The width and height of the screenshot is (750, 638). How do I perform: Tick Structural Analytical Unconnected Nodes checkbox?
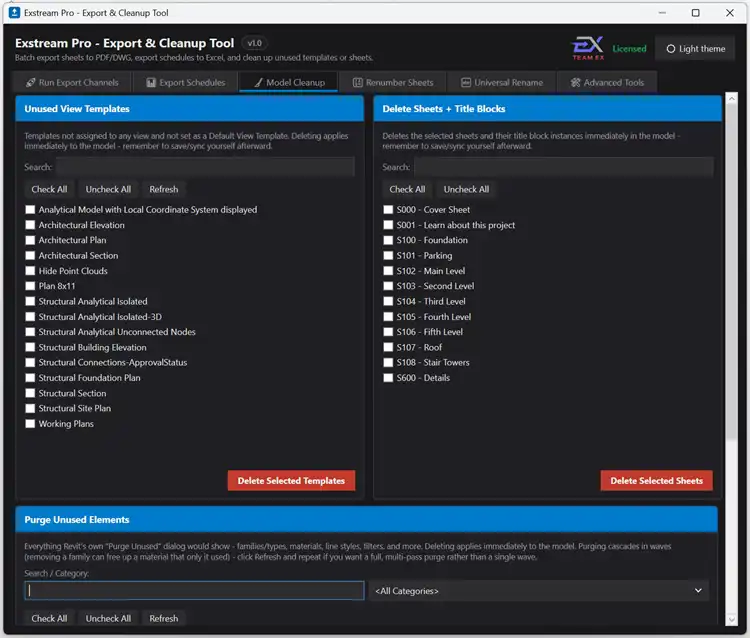tap(30, 332)
